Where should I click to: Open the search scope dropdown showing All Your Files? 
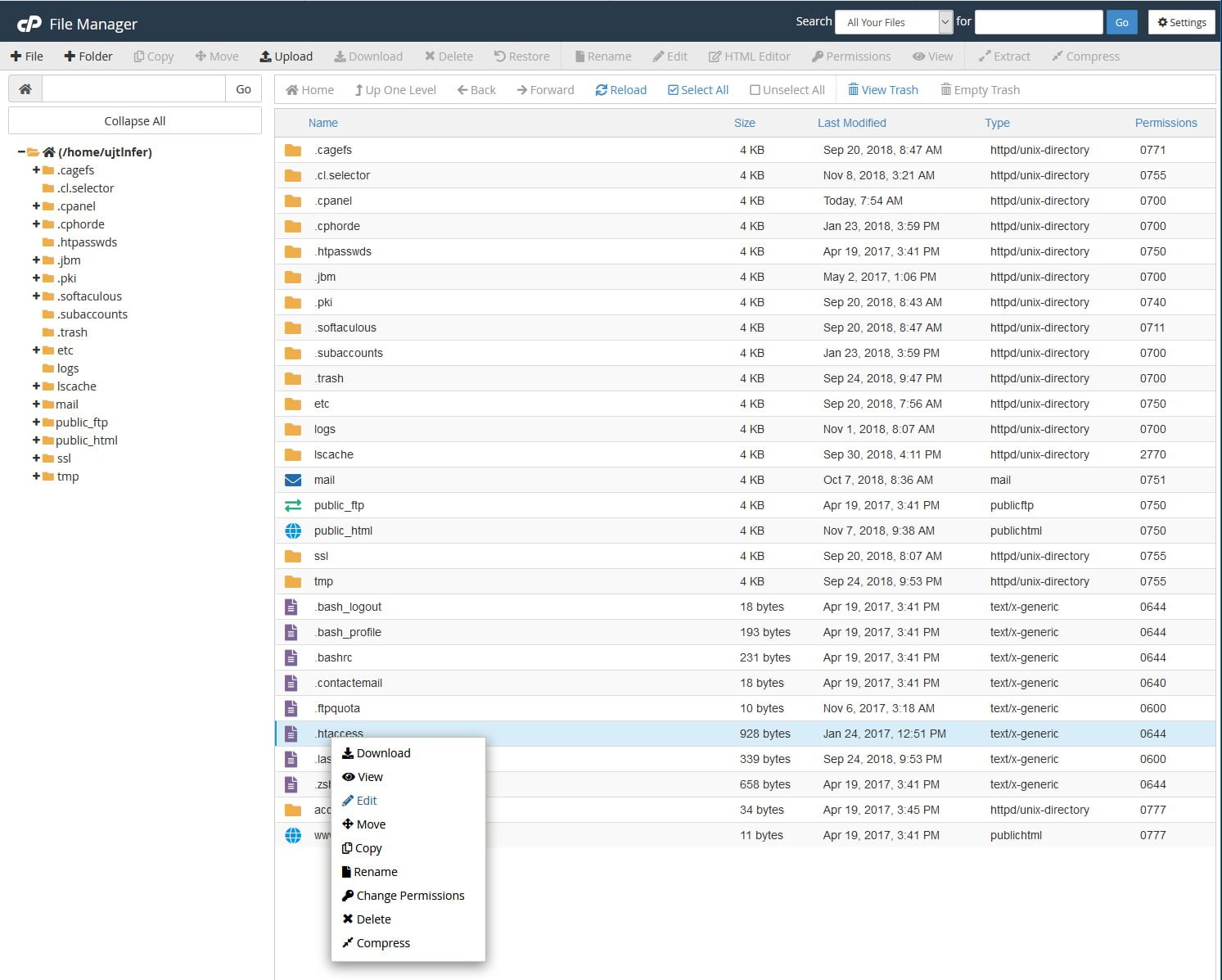pos(893,21)
